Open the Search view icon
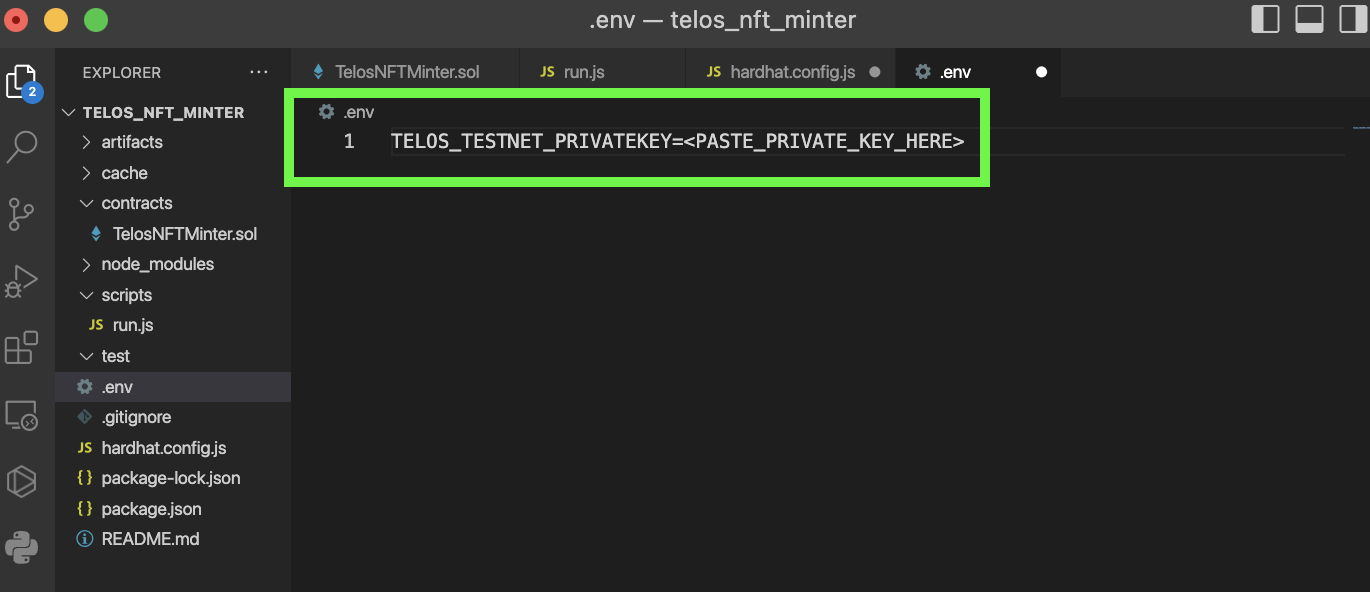 22,146
